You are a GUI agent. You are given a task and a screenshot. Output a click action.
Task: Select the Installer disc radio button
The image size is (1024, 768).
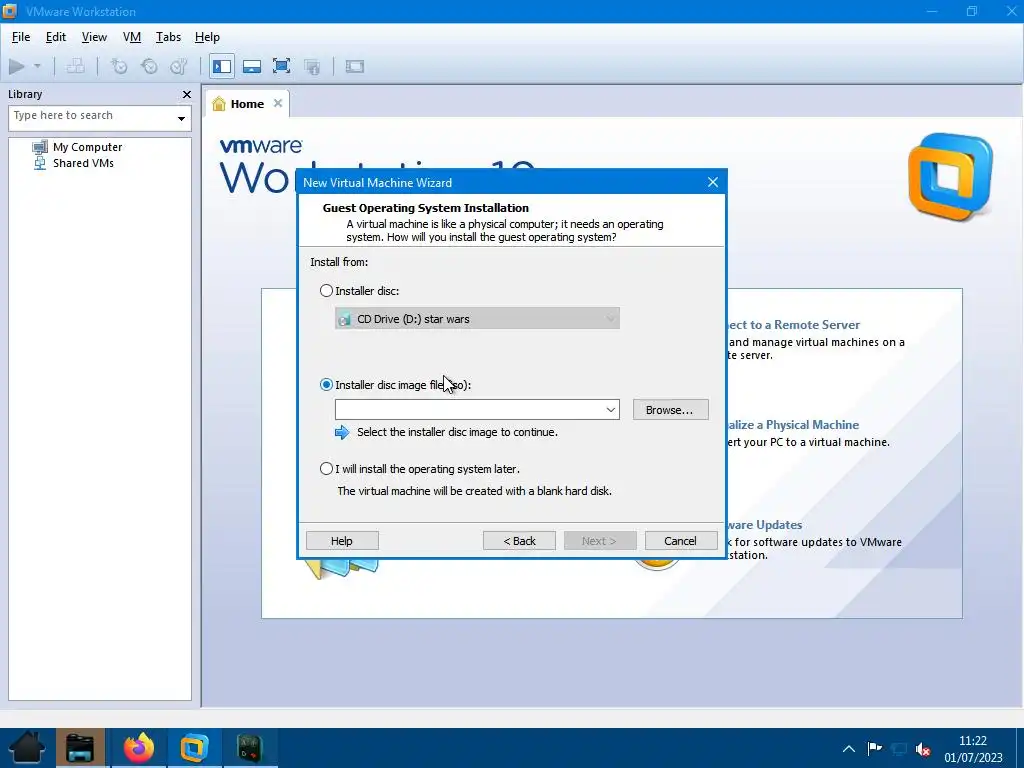pos(326,291)
